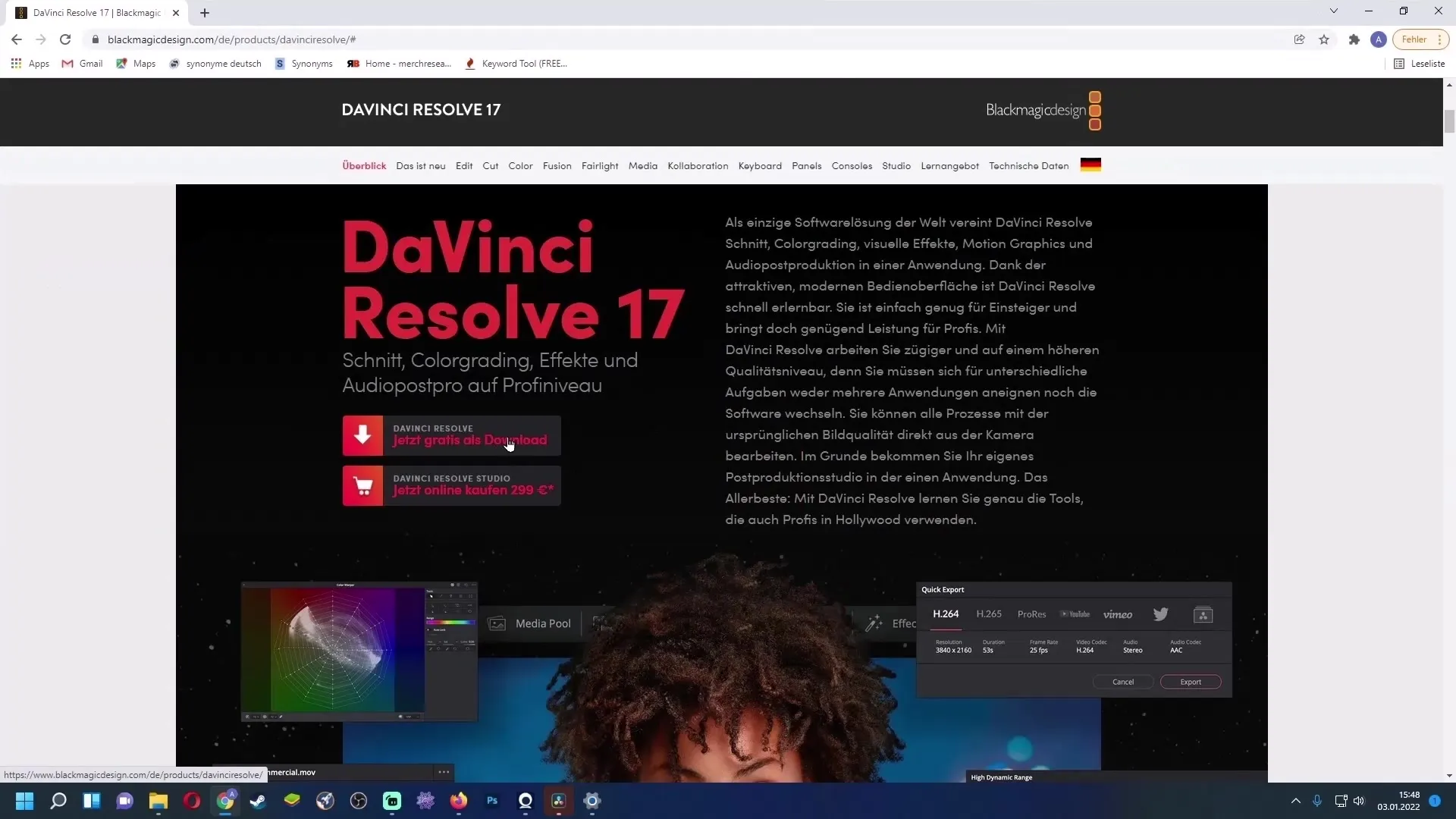Open the Lernangebot page link

(950, 166)
